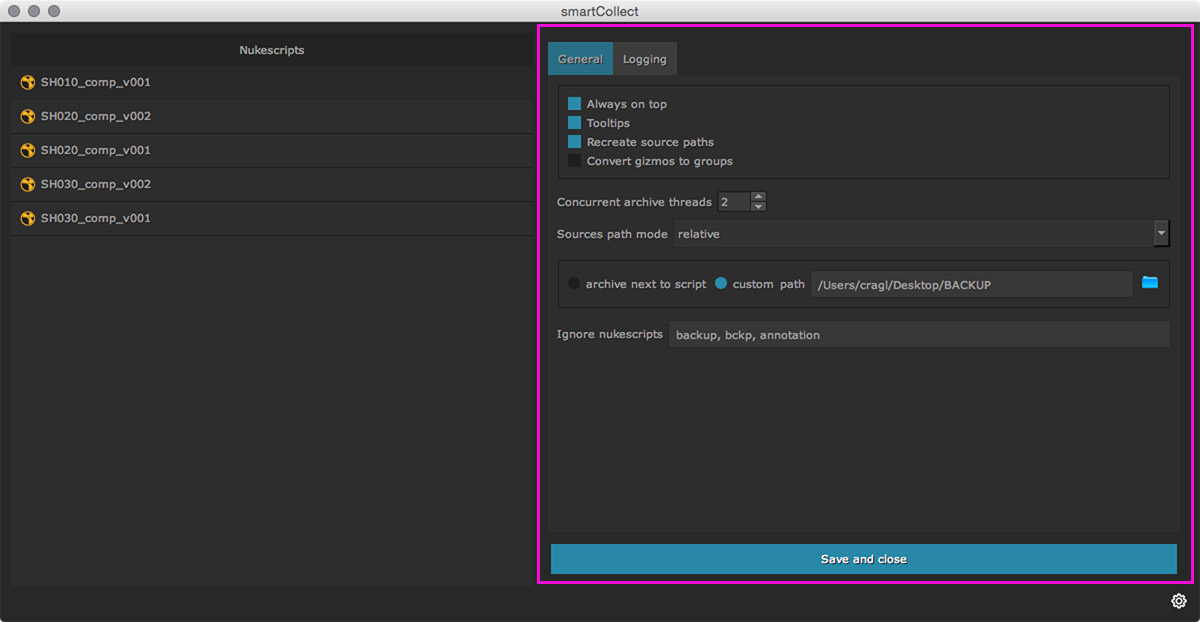This screenshot has width=1200, height=622.
Task: Open the folder browser for custom path
Action: pyautogui.click(x=1150, y=283)
